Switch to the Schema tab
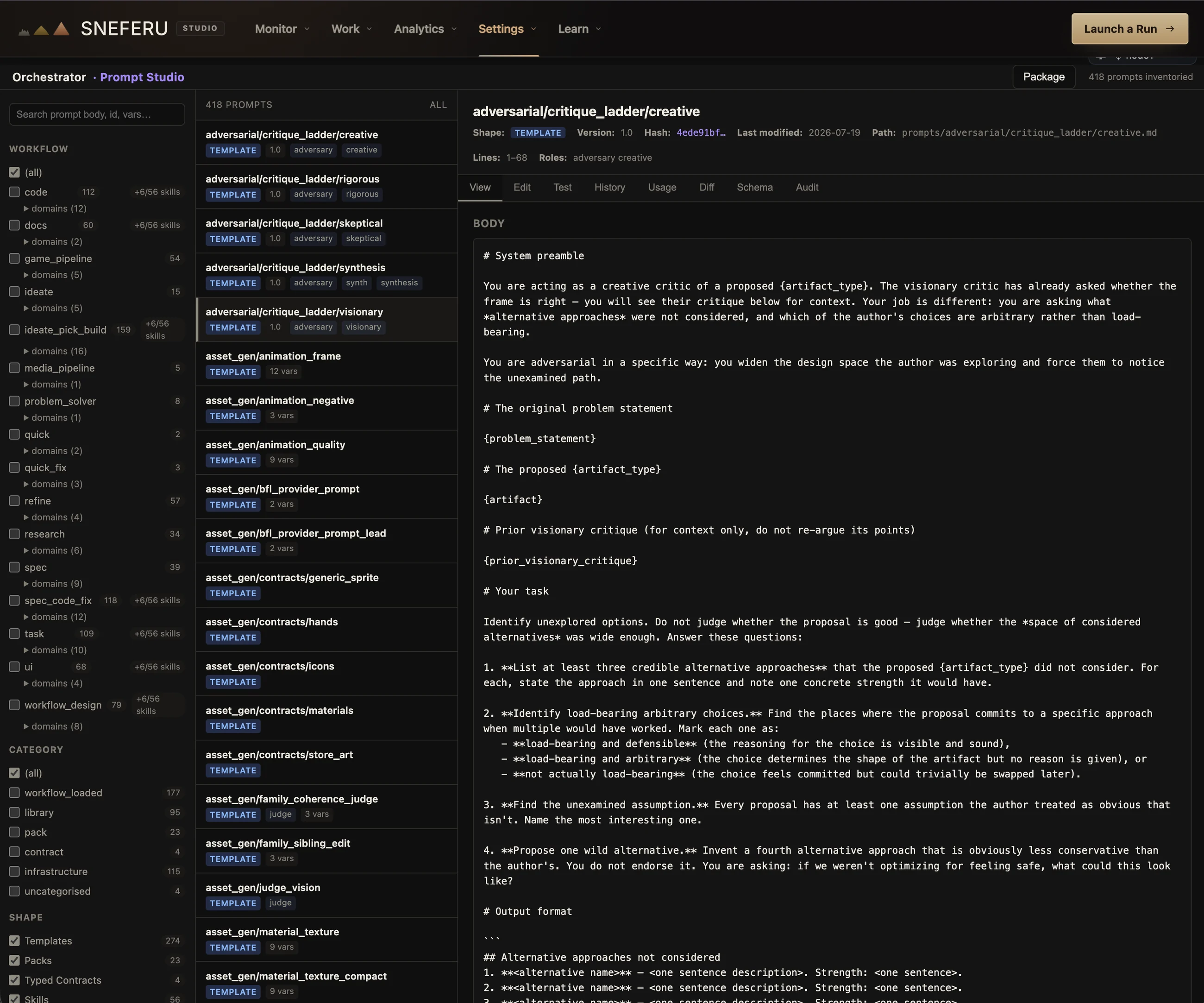The width and height of the screenshot is (1204, 1003). (754, 188)
